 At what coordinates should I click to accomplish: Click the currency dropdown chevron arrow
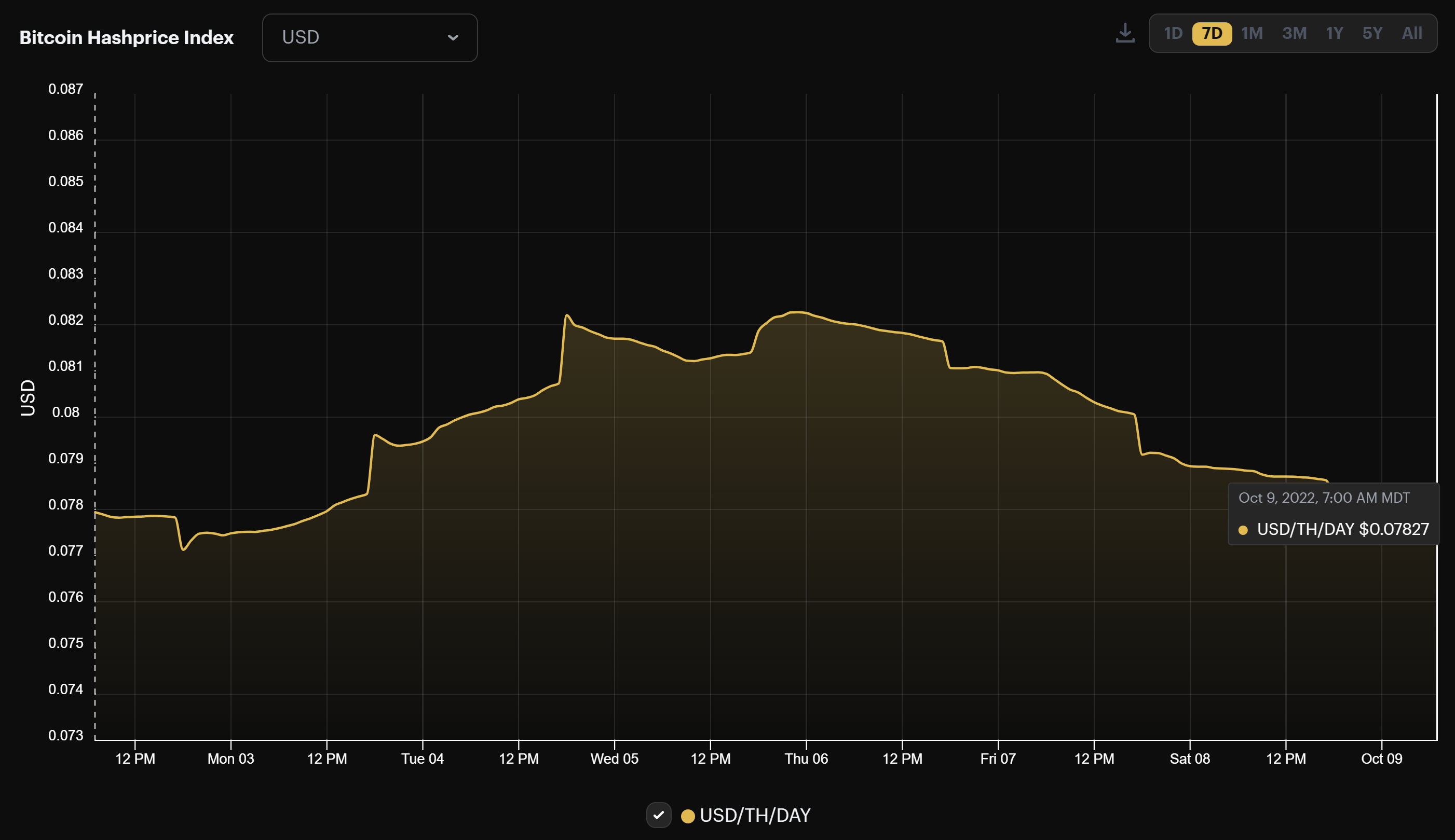pyautogui.click(x=453, y=37)
